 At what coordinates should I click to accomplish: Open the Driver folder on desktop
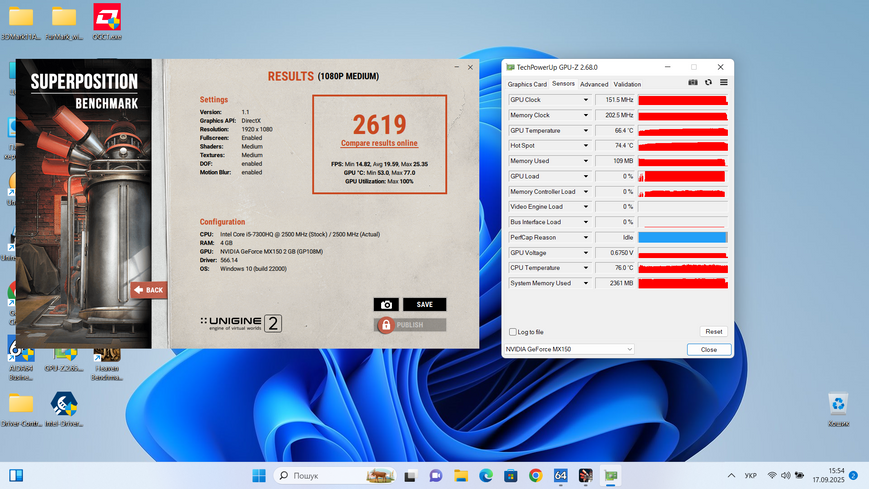point(21,410)
